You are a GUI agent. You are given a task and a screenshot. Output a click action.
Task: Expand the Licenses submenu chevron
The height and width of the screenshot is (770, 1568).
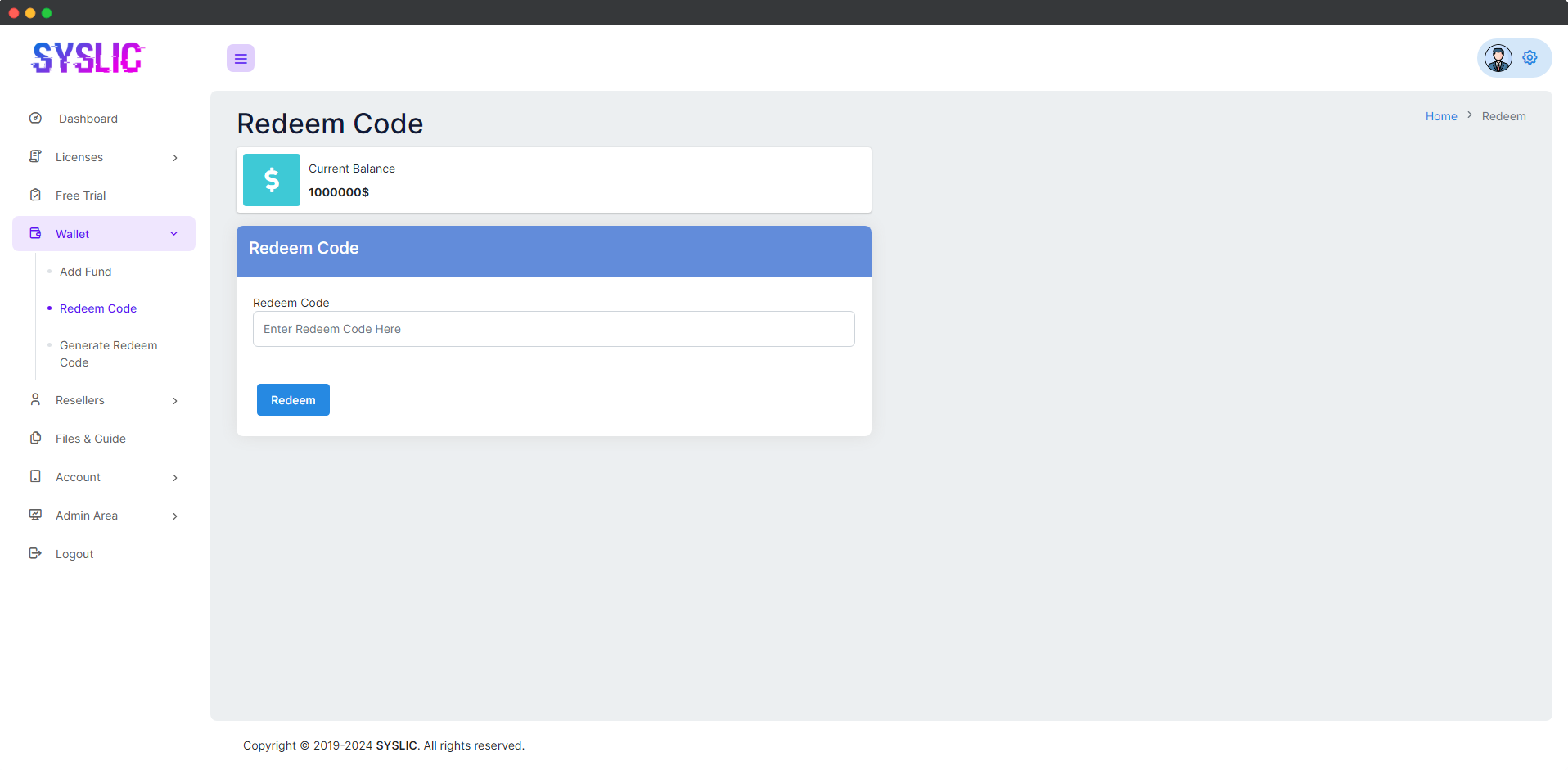[175, 158]
